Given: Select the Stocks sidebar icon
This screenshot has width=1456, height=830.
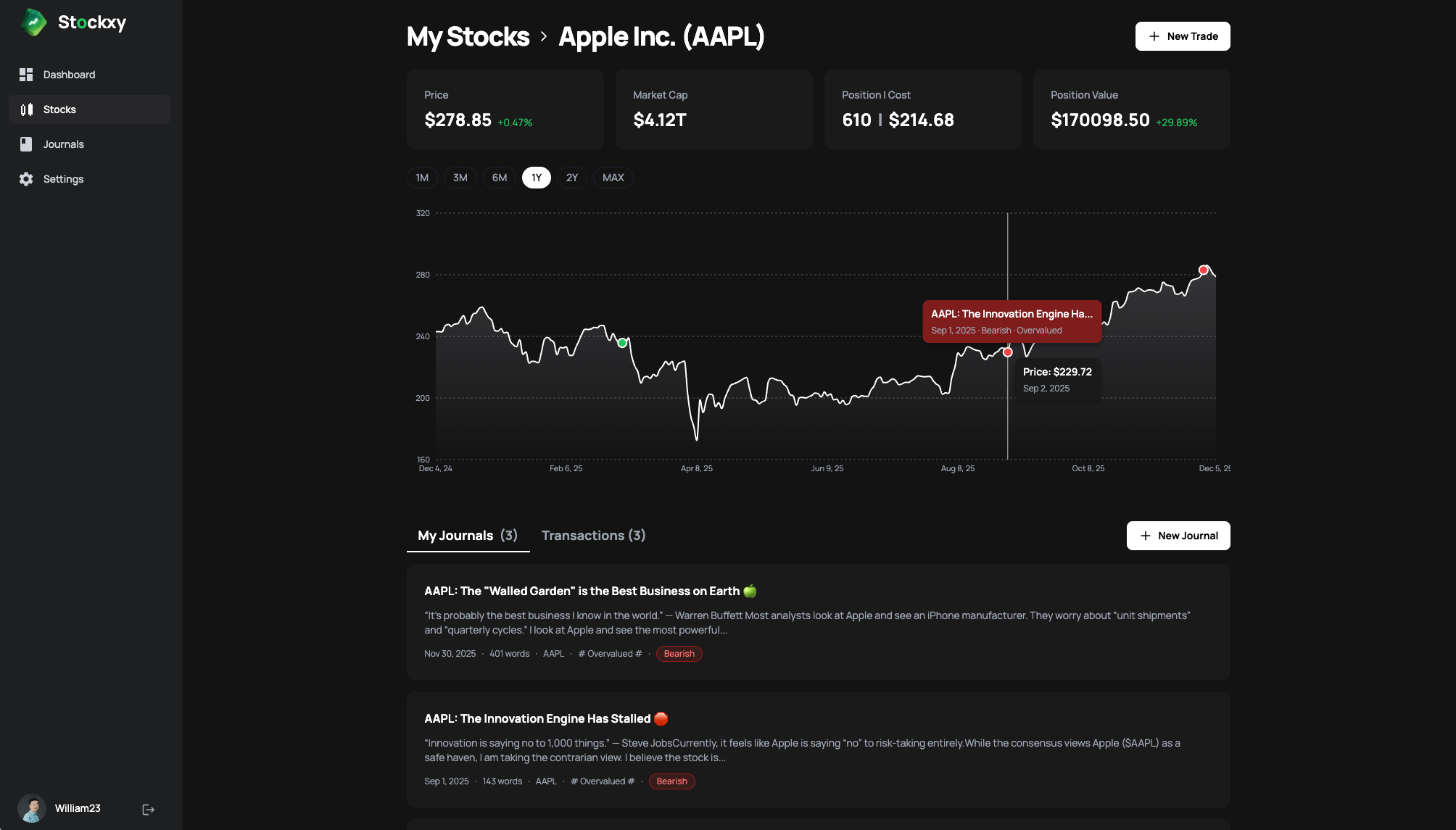Looking at the screenshot, I should [26, 109].
